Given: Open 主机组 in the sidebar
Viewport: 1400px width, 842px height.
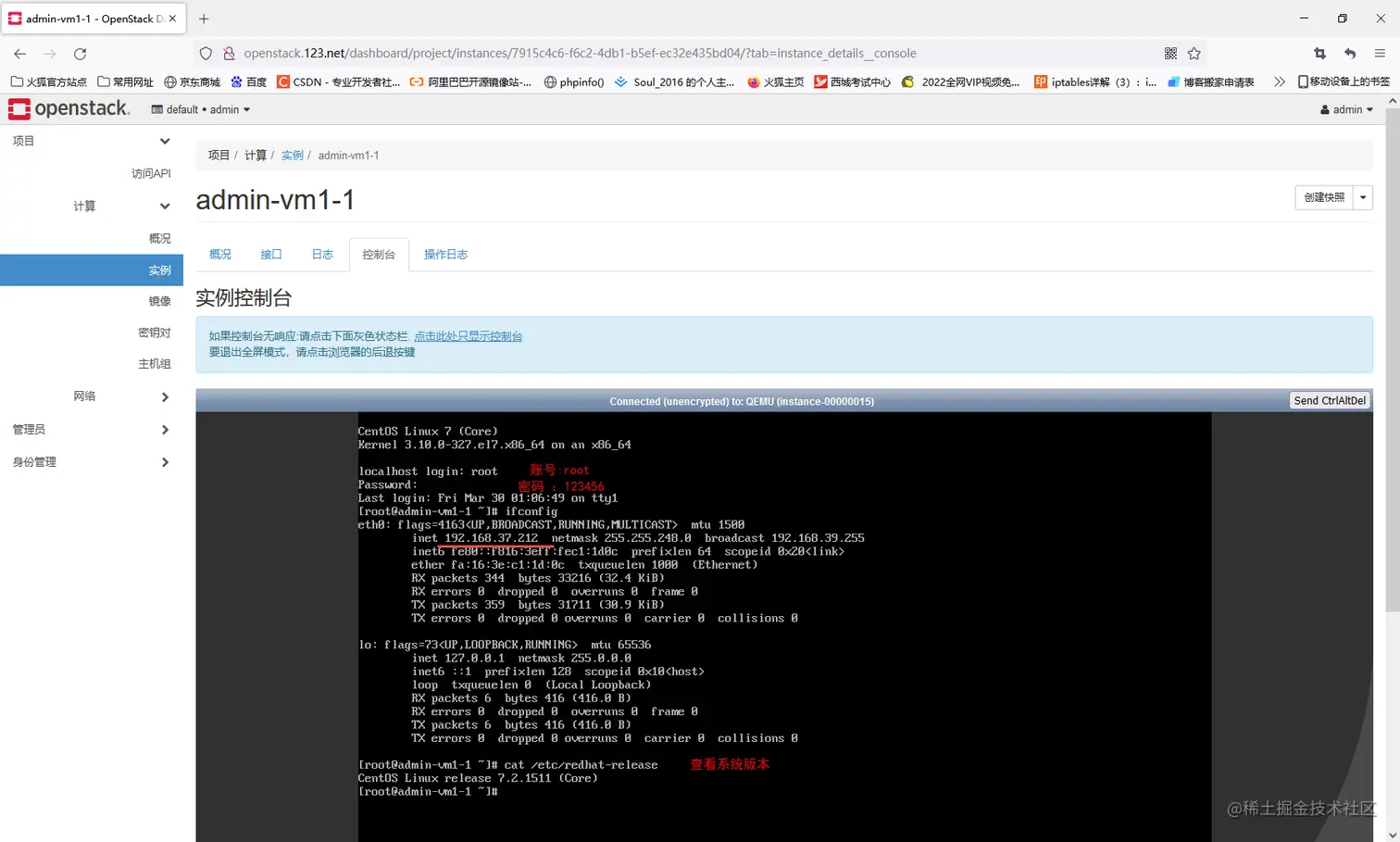Looking at the screenshot, I should (x=155, y=364).
